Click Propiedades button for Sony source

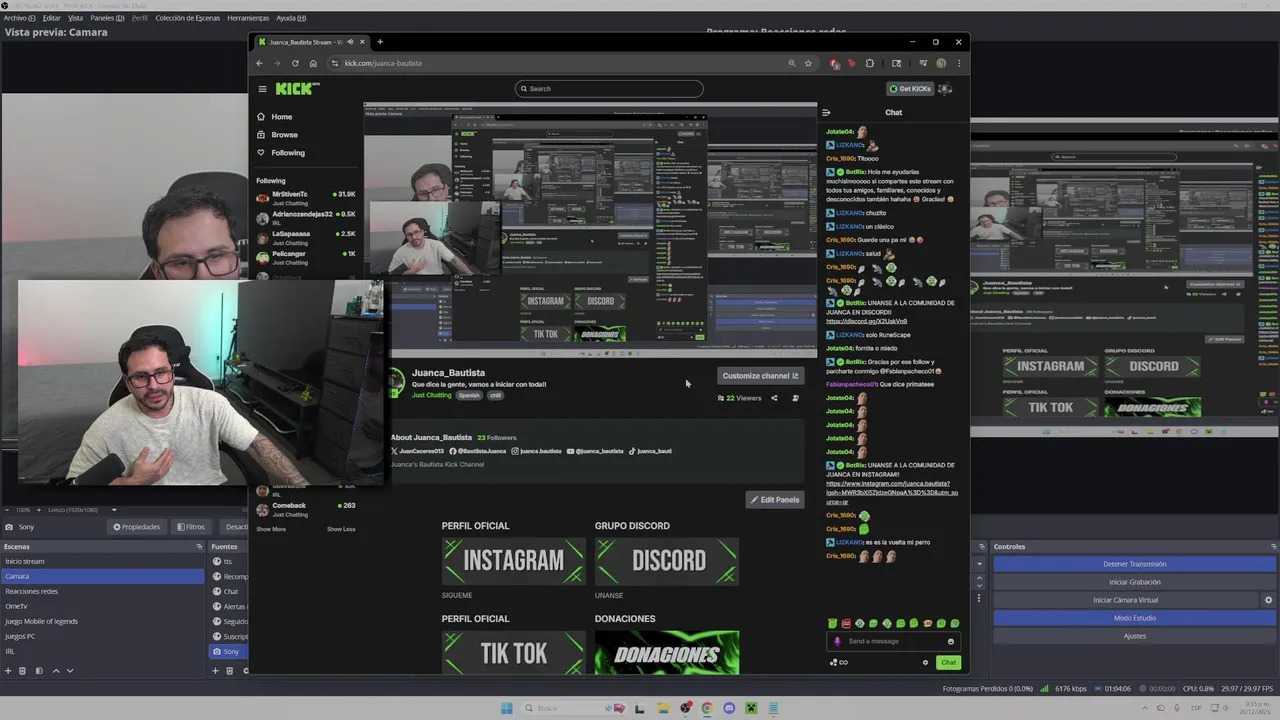[x=136, y=527]
